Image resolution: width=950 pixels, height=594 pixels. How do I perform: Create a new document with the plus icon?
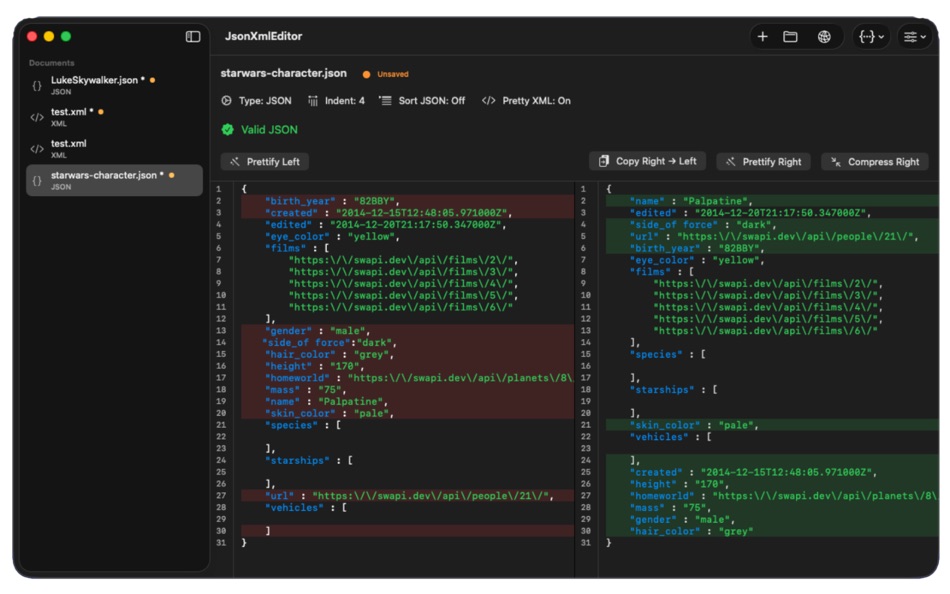(x=762, y=35)
